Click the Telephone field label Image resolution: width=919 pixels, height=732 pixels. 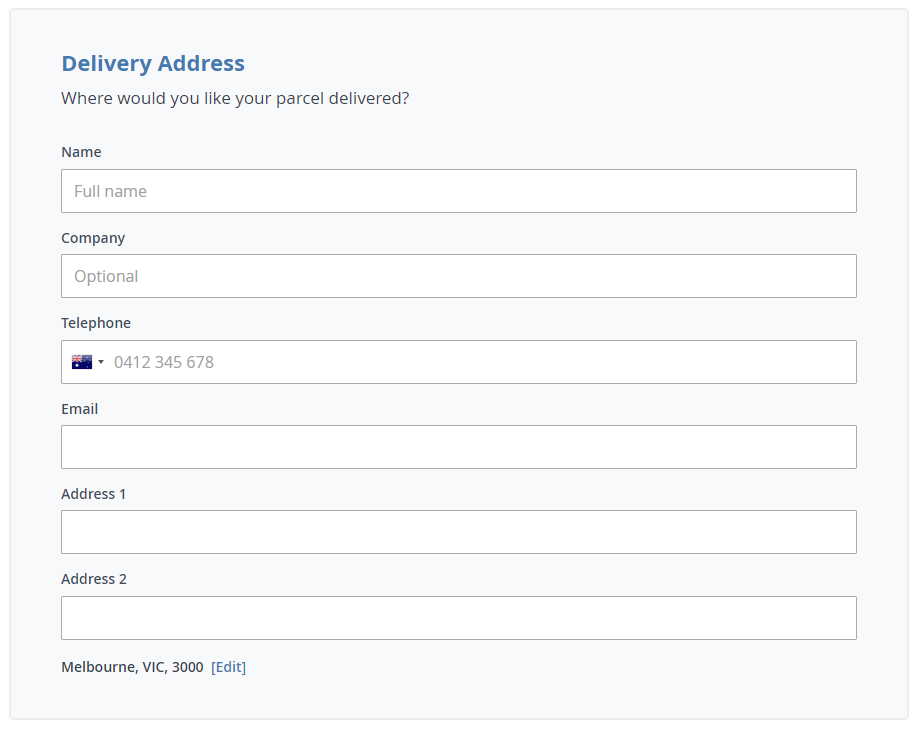click(x=96, y=323)
